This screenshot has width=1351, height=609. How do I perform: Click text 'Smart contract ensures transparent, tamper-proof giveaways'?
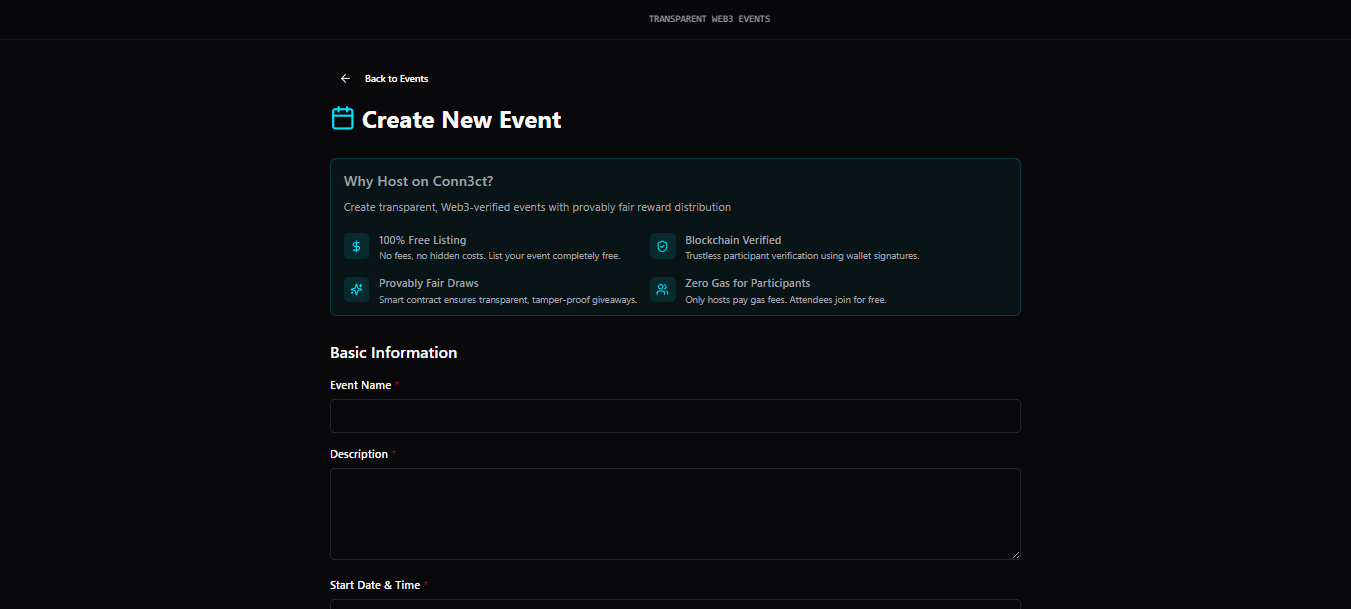[x=508, y=300]
